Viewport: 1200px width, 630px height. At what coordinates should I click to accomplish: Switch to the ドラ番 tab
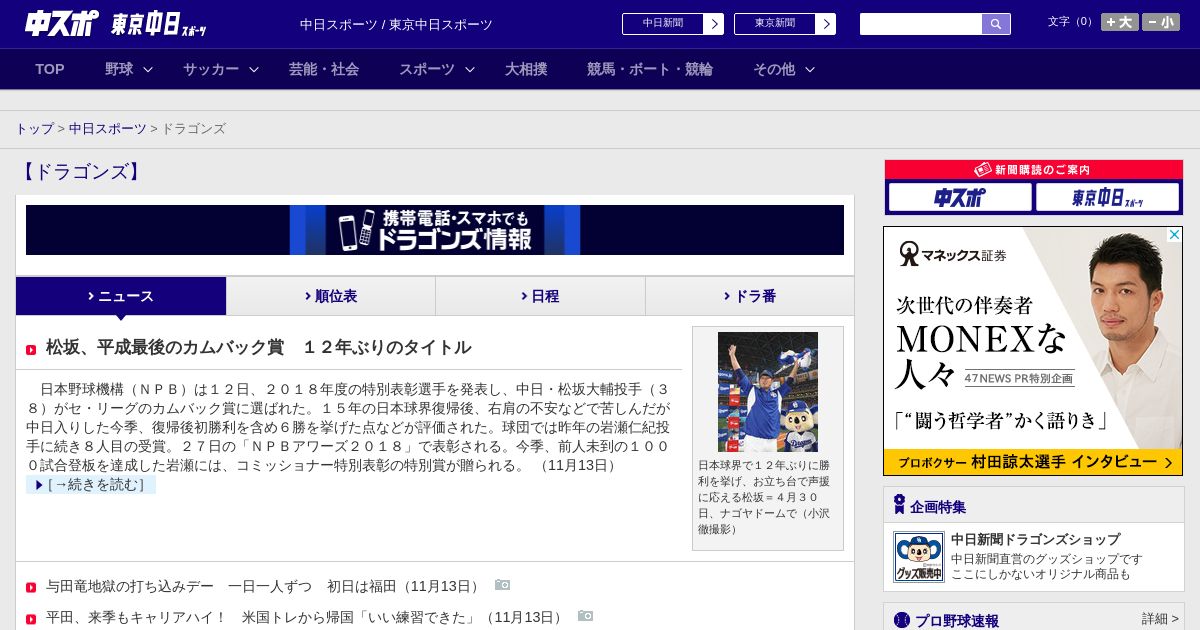coord(750,296)
